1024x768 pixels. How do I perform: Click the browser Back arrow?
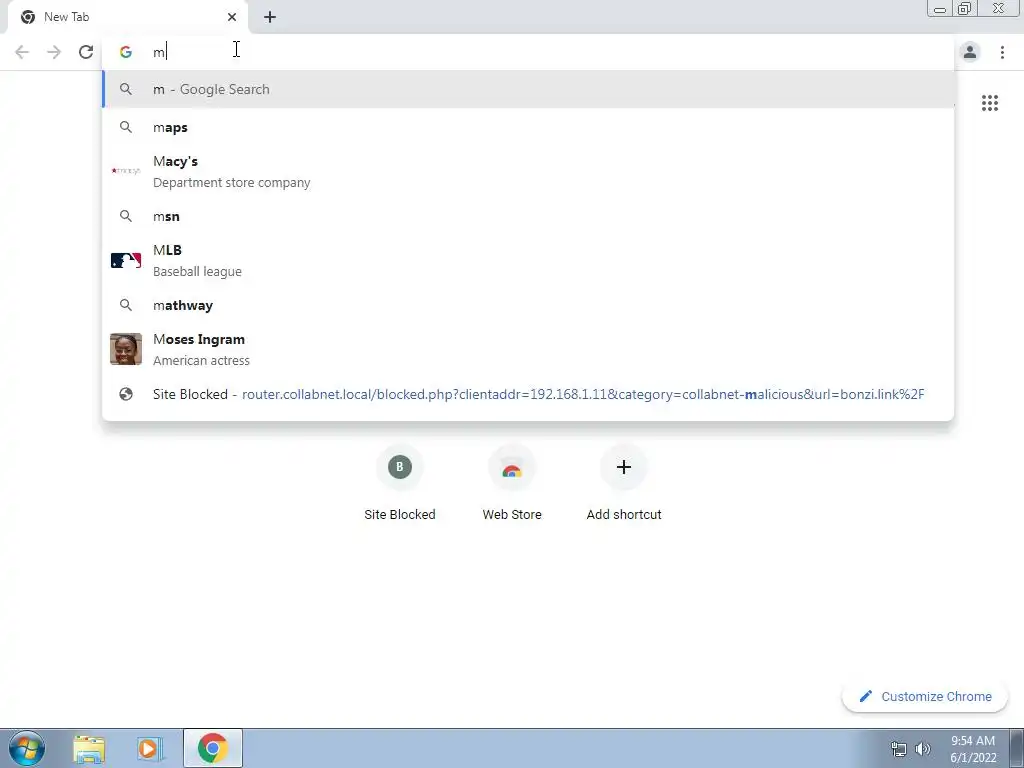click(x=22, y=52)
